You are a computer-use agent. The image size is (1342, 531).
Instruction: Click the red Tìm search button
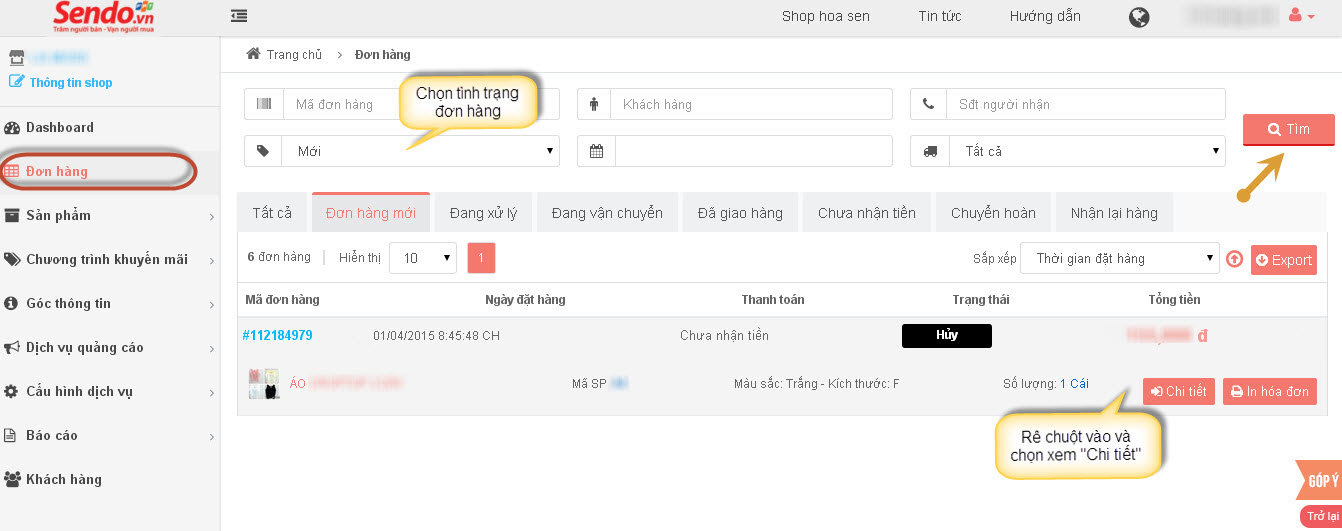[1289, 130]
